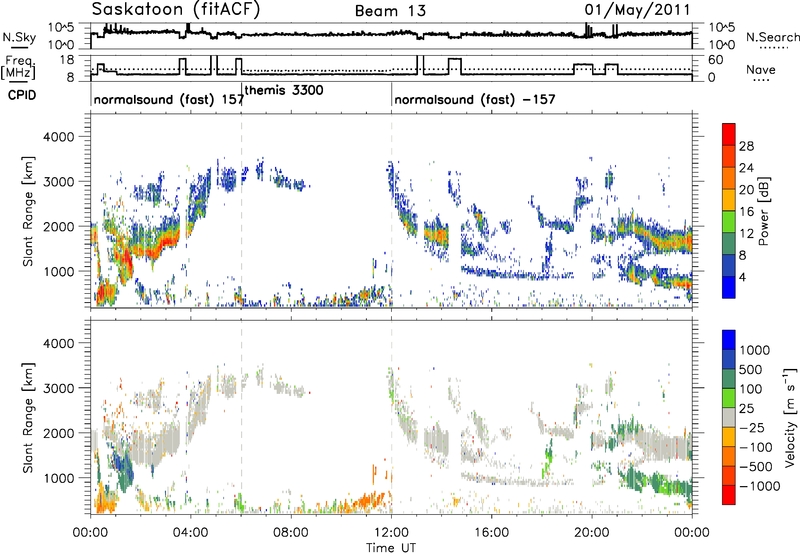The width and height of the screenshot is (800, 554).
Task: Click the Nave legend label
Action: click(761, 69)
